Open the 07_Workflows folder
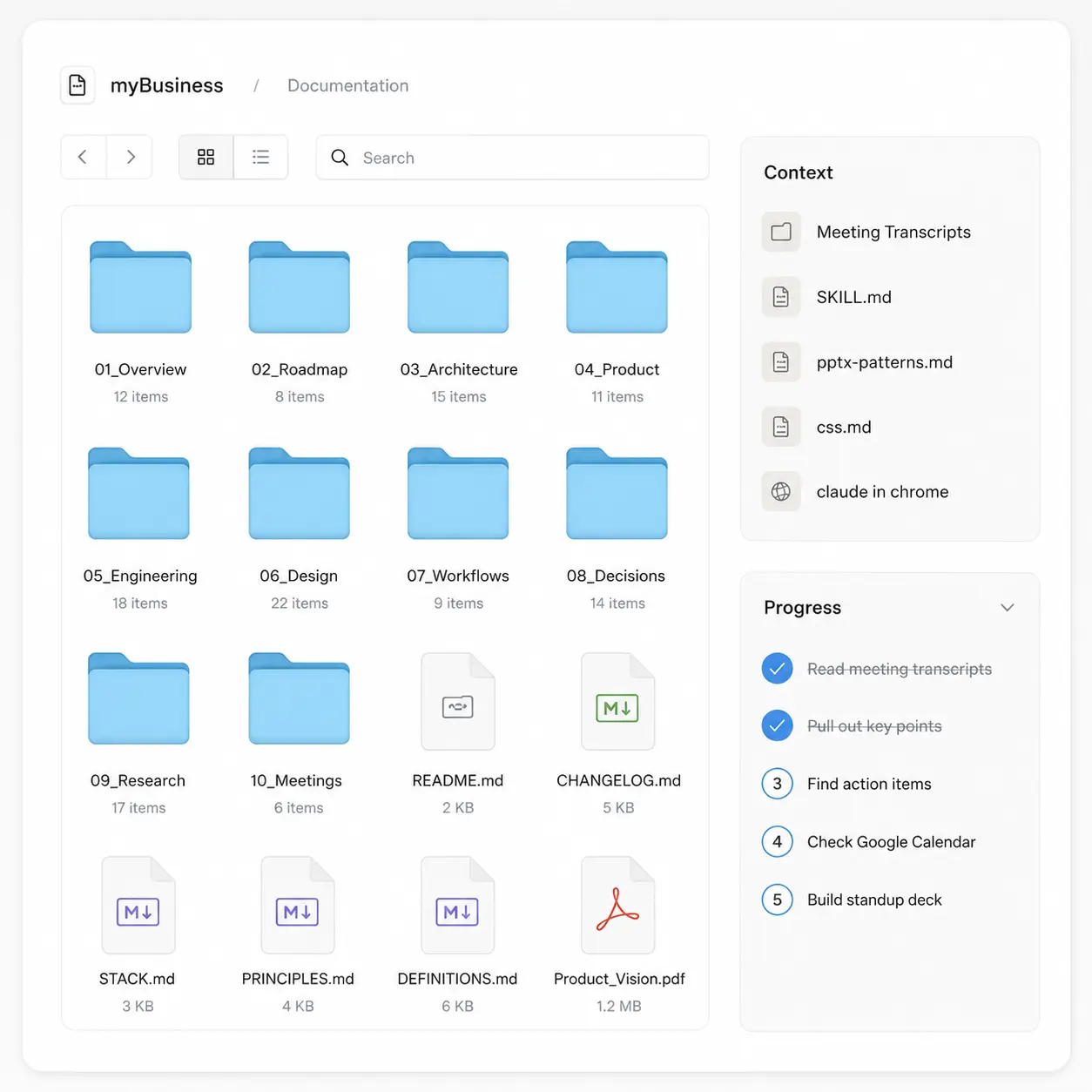1092x1092 pixels. tap(458, 494)
